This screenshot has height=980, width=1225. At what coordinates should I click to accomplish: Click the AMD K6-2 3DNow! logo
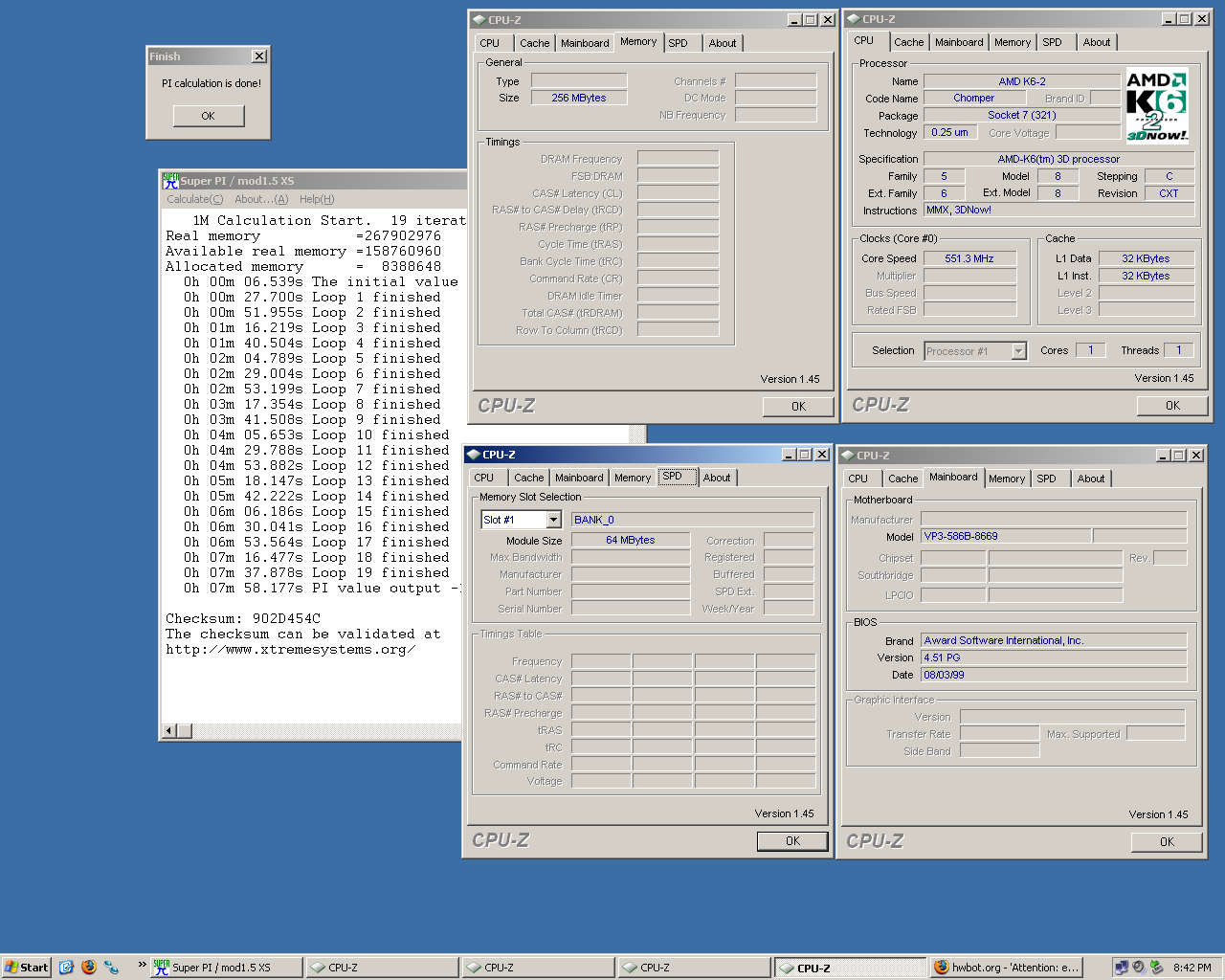(1157, 105)
